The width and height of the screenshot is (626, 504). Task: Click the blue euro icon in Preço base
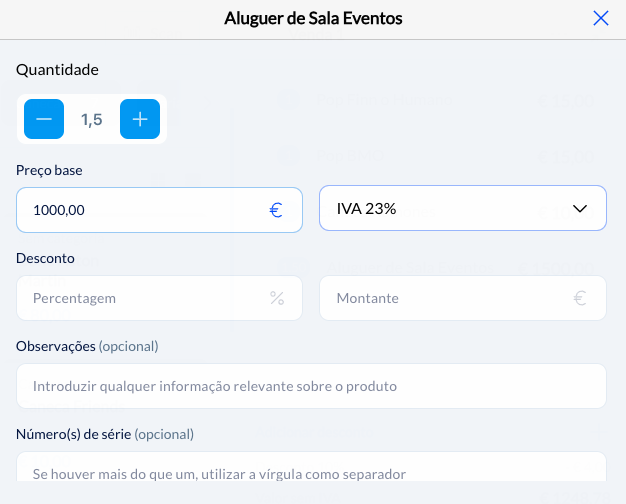(x=277, y=210)
